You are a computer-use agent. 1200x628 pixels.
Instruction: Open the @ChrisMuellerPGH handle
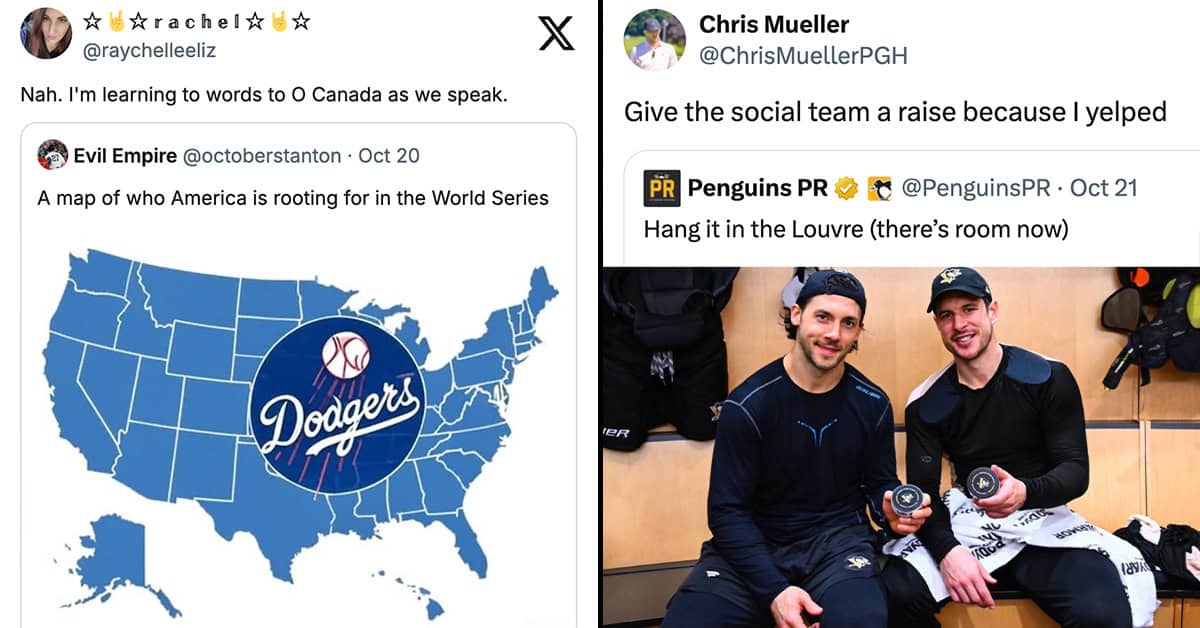(803, 56)
